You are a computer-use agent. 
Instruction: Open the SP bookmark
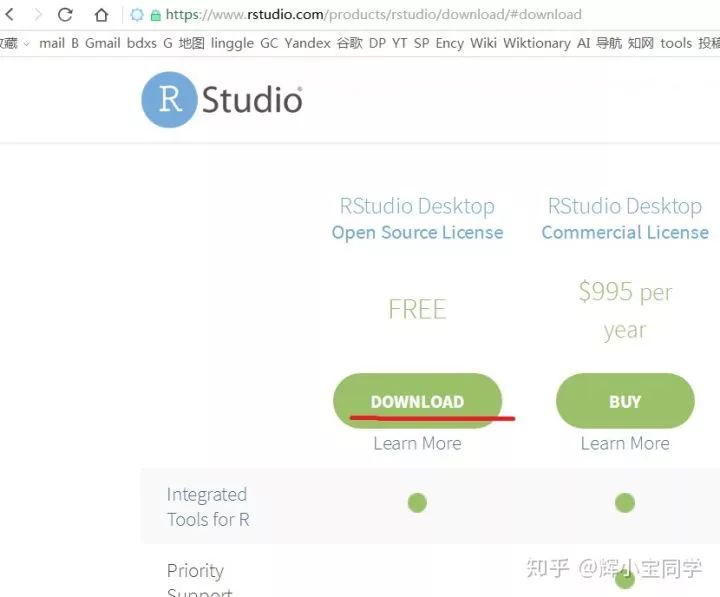click(422, 43)
